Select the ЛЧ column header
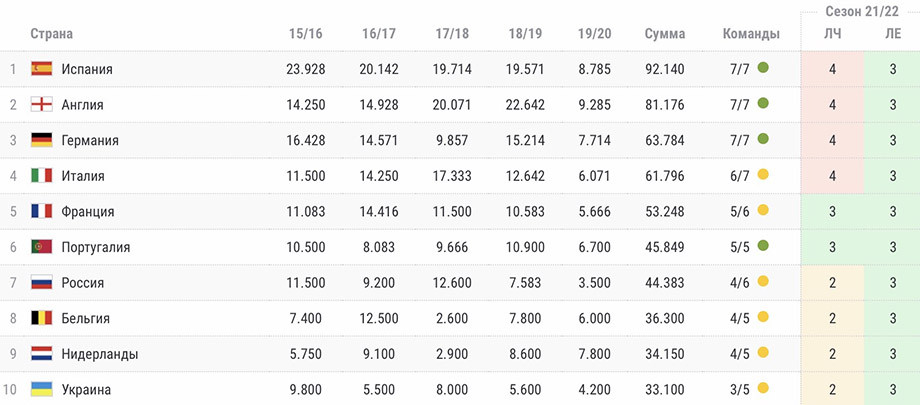The width and height of the screenshot is (920, 405). 833,34
